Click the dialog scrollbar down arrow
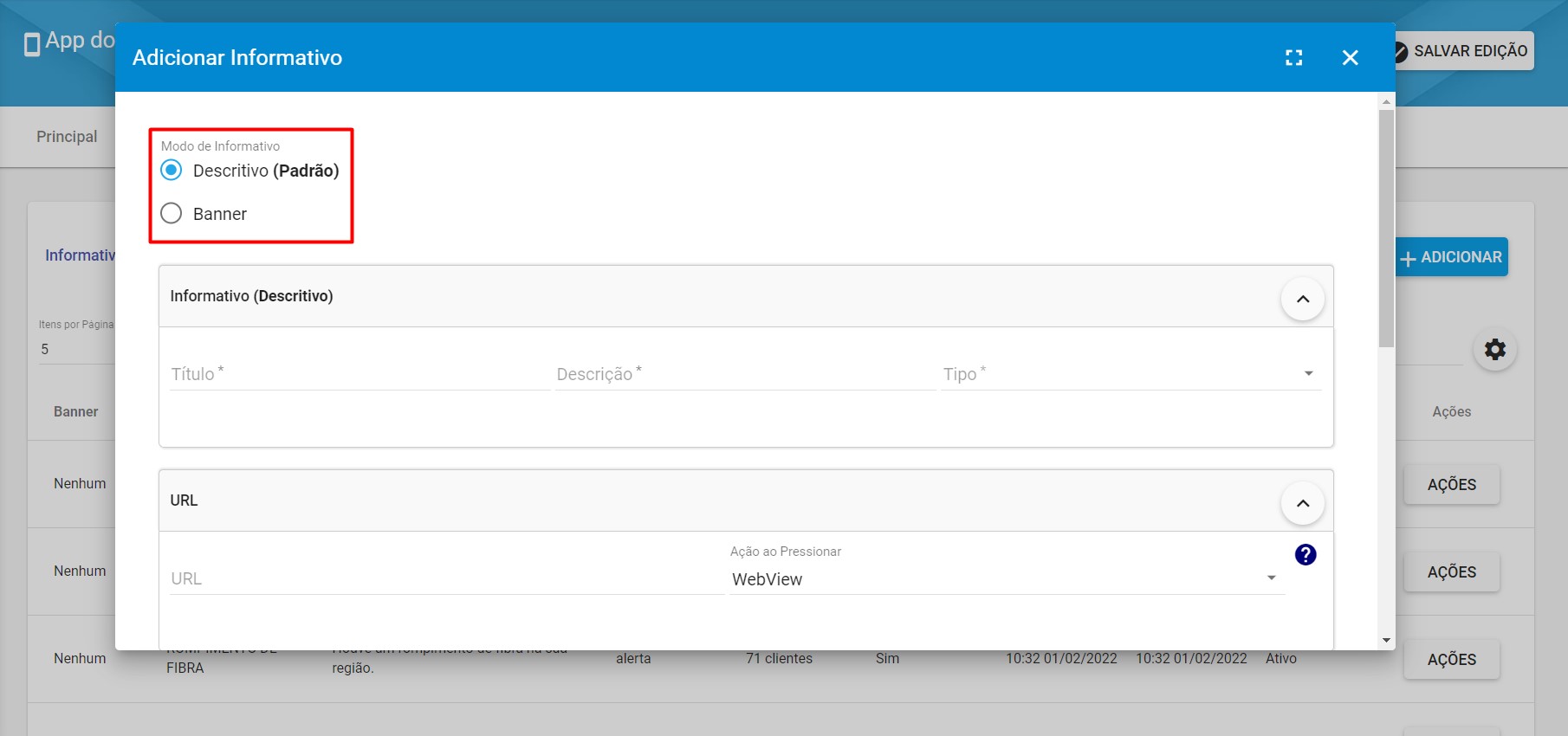This screenshot has height=736, width=1568. tap(1387, 641)
